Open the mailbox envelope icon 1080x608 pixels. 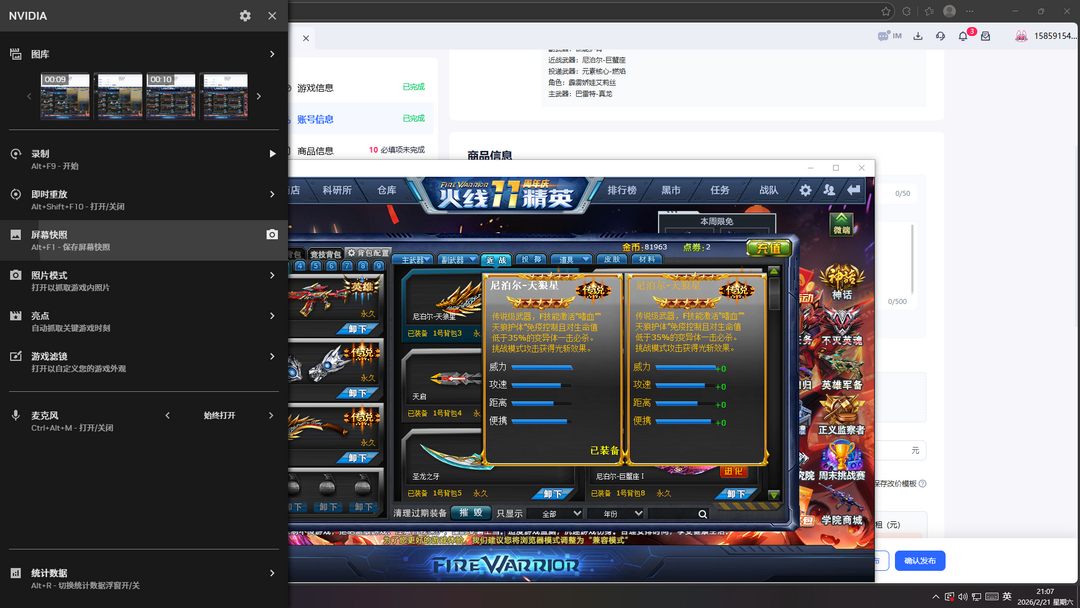tap(986, 36)
